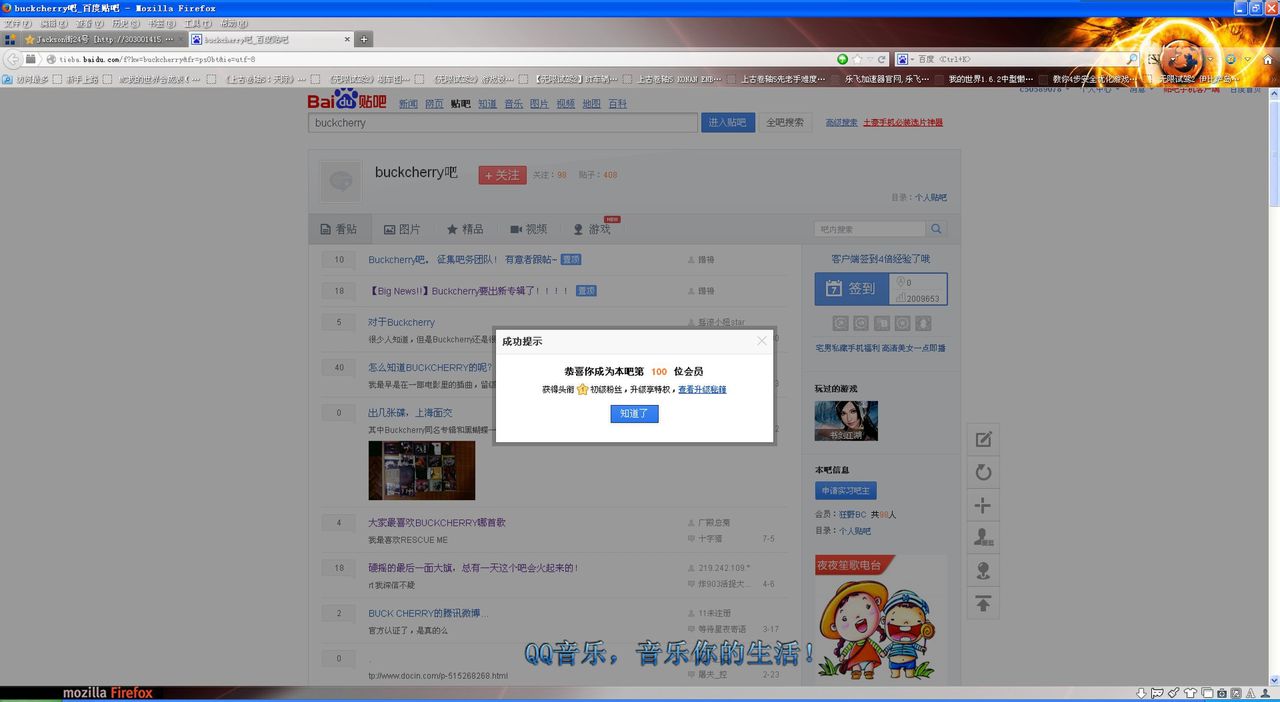Screen dimensions: 1280x702
Task: Open the post 出几张碟，上海面交
Action: click(410, 412)
